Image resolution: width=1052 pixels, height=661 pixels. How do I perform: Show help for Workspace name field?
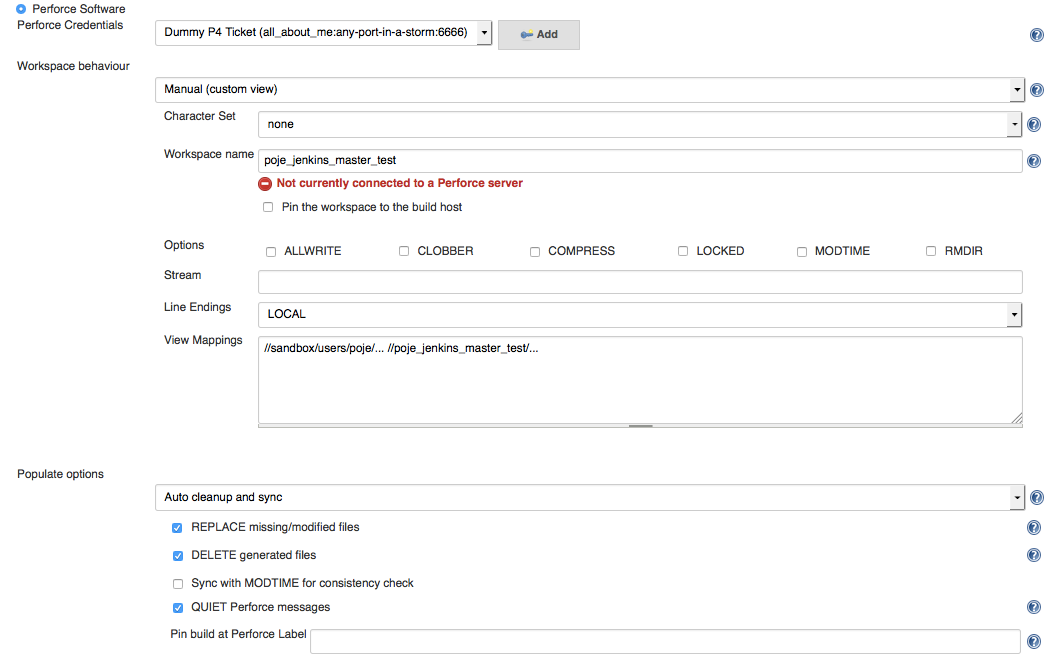[1034, 161]
